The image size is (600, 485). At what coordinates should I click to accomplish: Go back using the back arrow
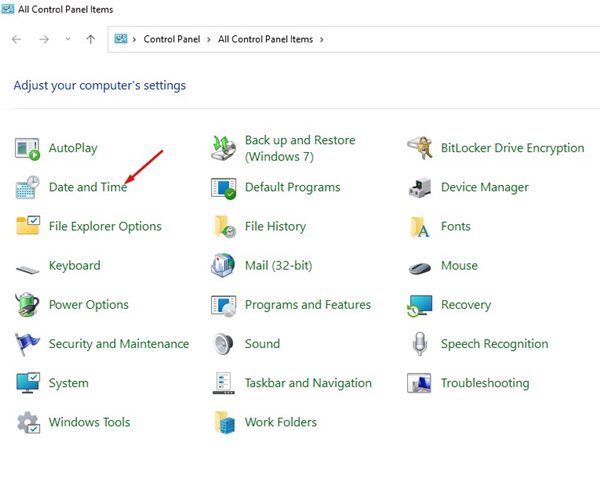pos(16,39)
